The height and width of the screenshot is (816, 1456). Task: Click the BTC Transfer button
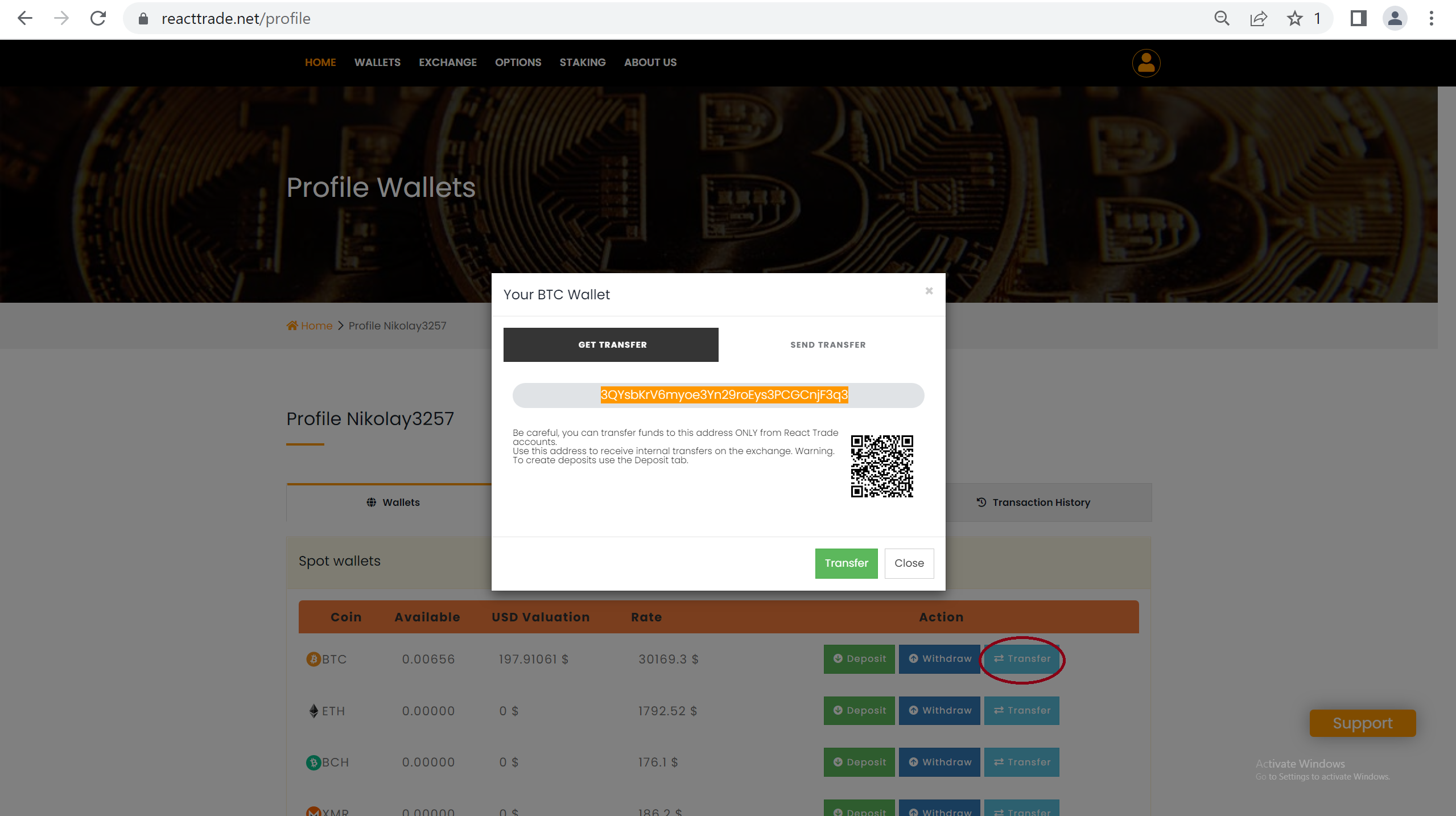point(1022,659)
